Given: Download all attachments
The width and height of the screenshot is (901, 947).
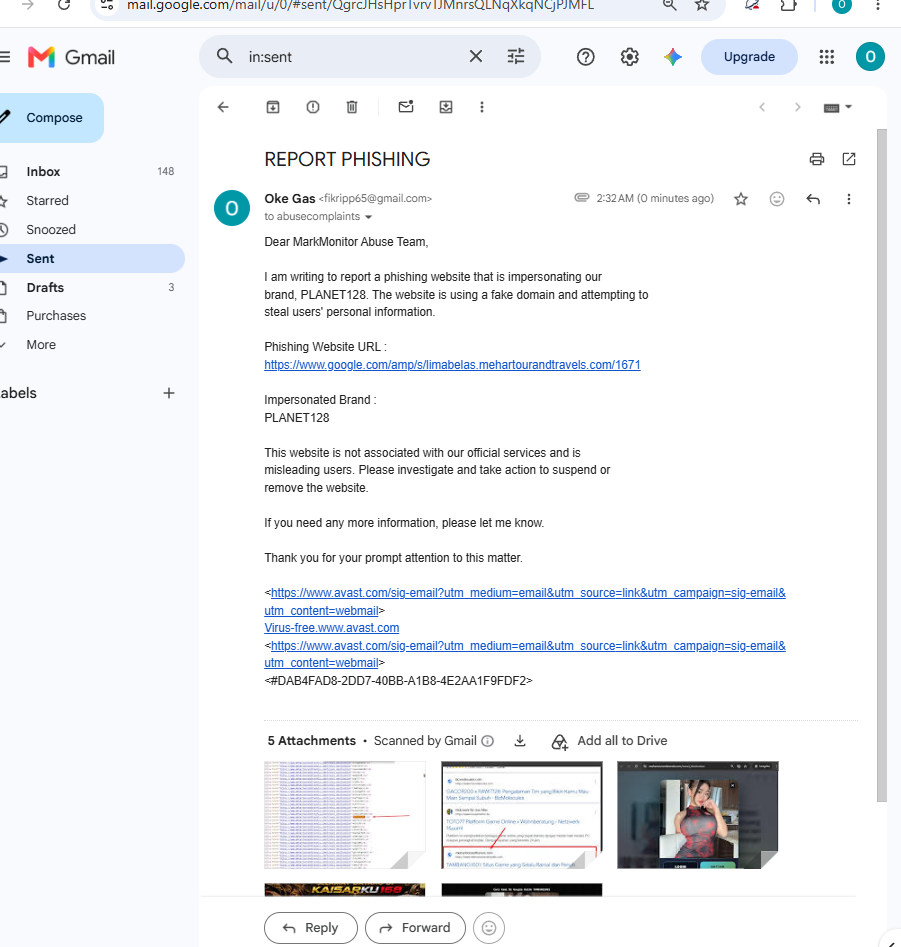Looking at the screenshot, I should click(x=519, y=740).
